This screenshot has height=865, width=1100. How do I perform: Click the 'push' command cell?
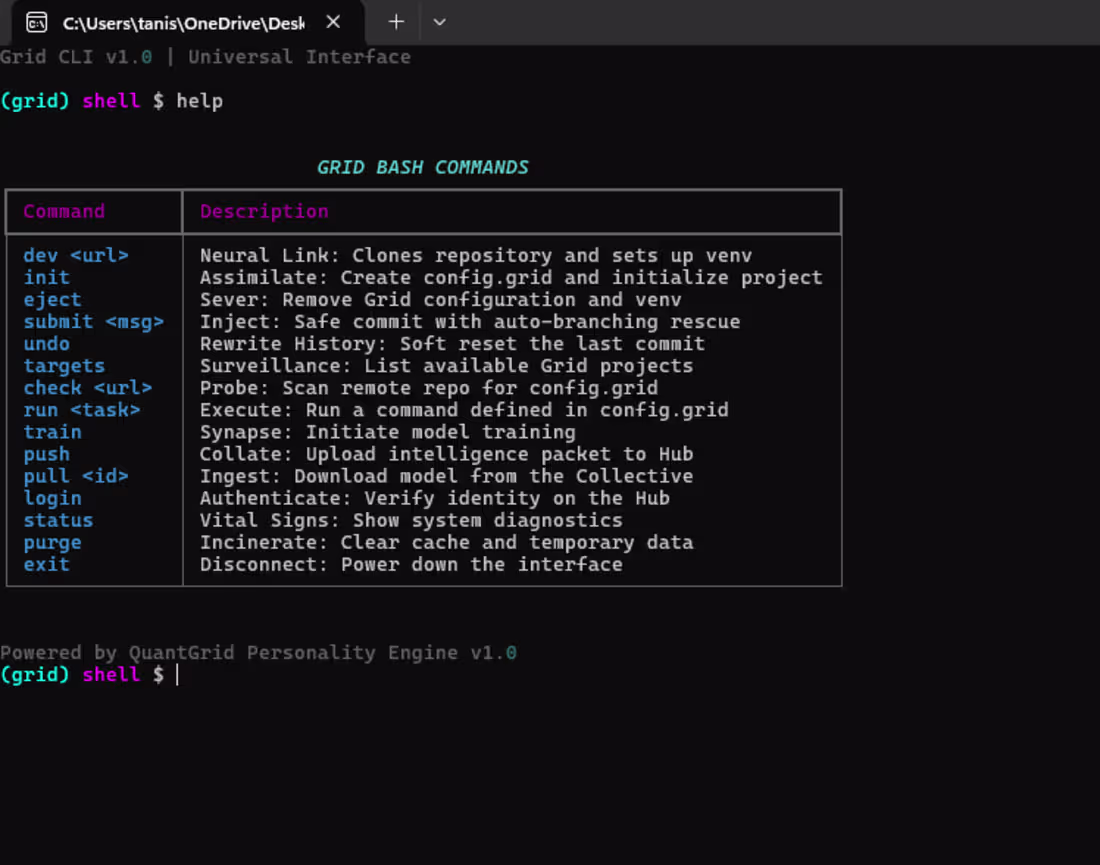pyautogui.click(x=46, y=455)
